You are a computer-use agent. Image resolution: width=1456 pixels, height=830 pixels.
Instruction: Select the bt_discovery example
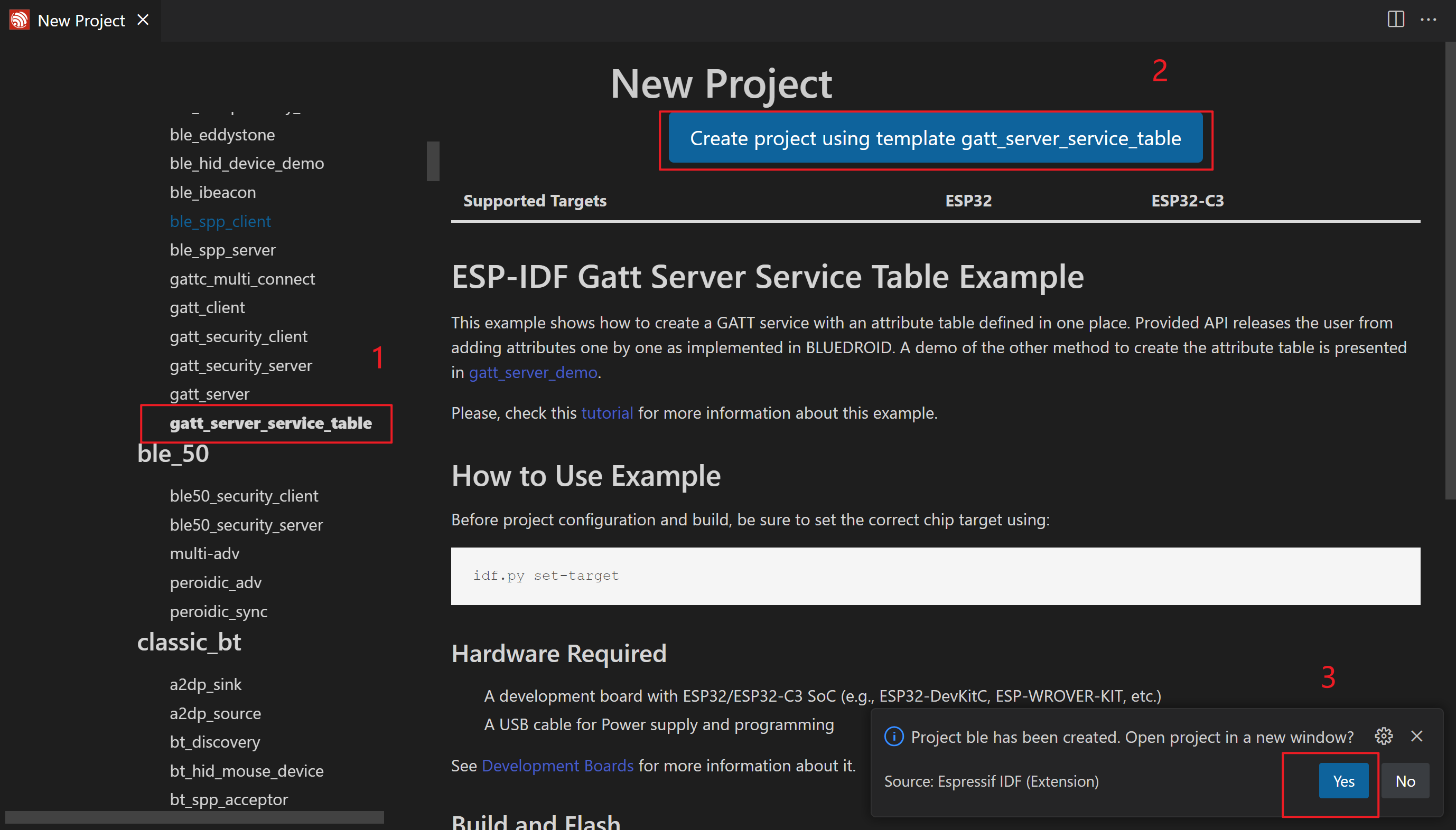point(214,743)
